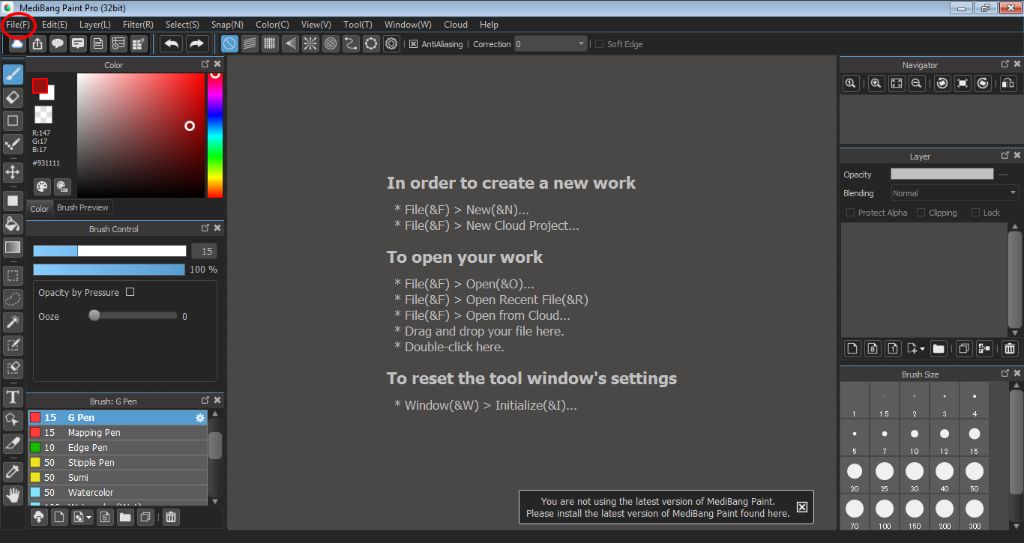Enable Opacity by Pressure checkbox
Screen dimensions: 1024x543
coord(130,292)
